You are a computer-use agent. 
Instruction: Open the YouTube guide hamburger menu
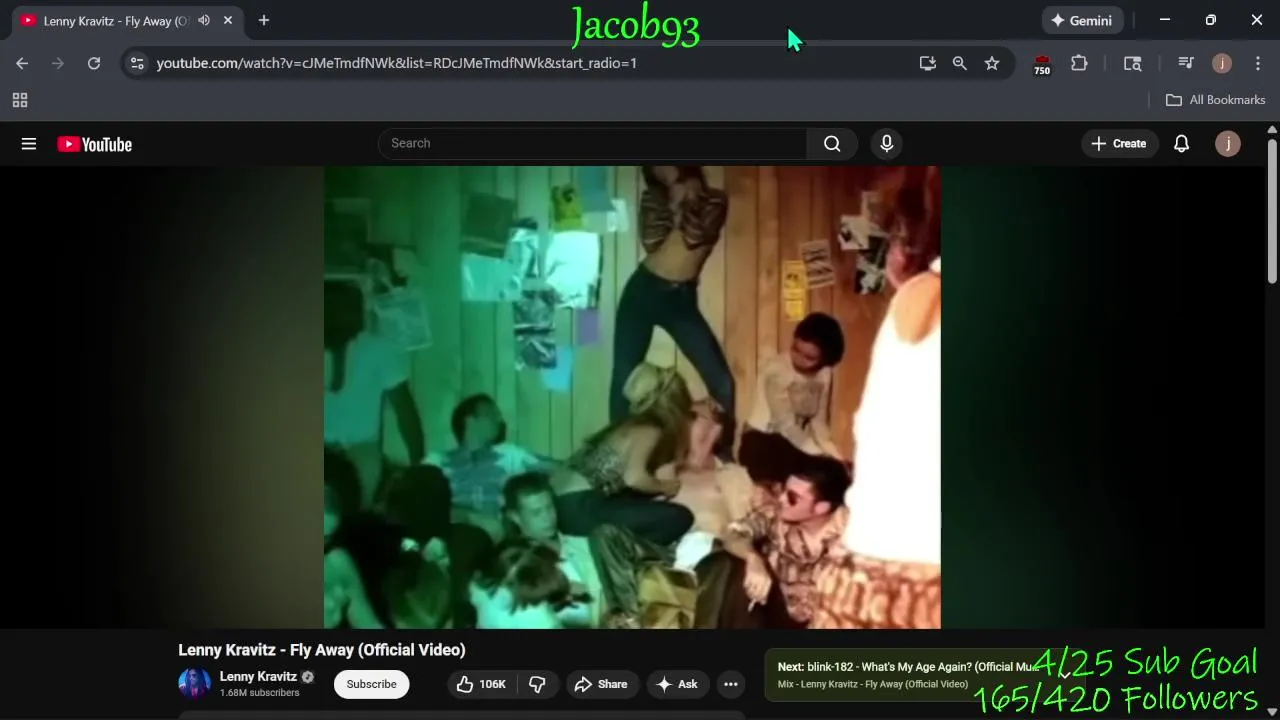coord(29,144)
